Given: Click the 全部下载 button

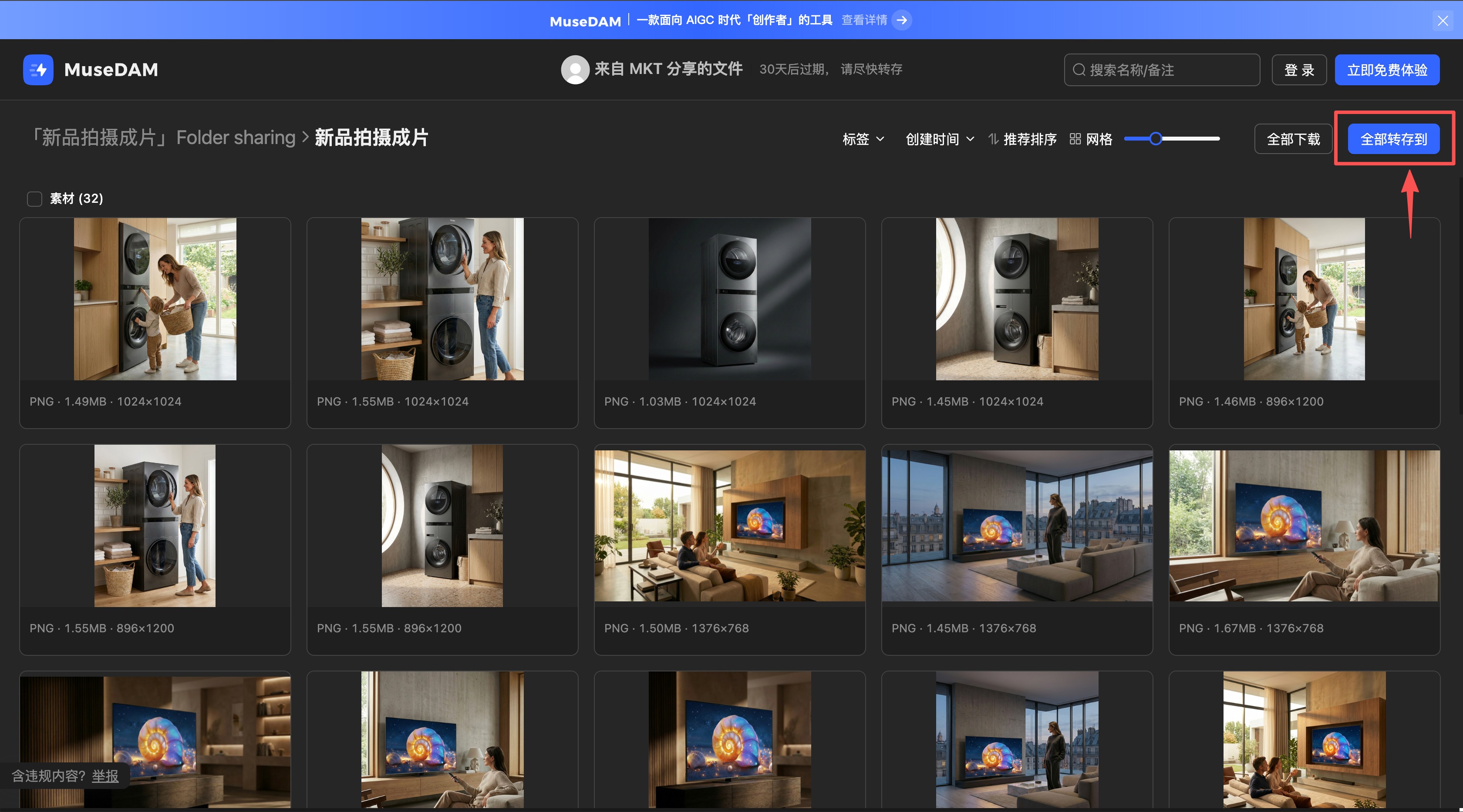Looking at the screenshot, I should point(1293,139).
